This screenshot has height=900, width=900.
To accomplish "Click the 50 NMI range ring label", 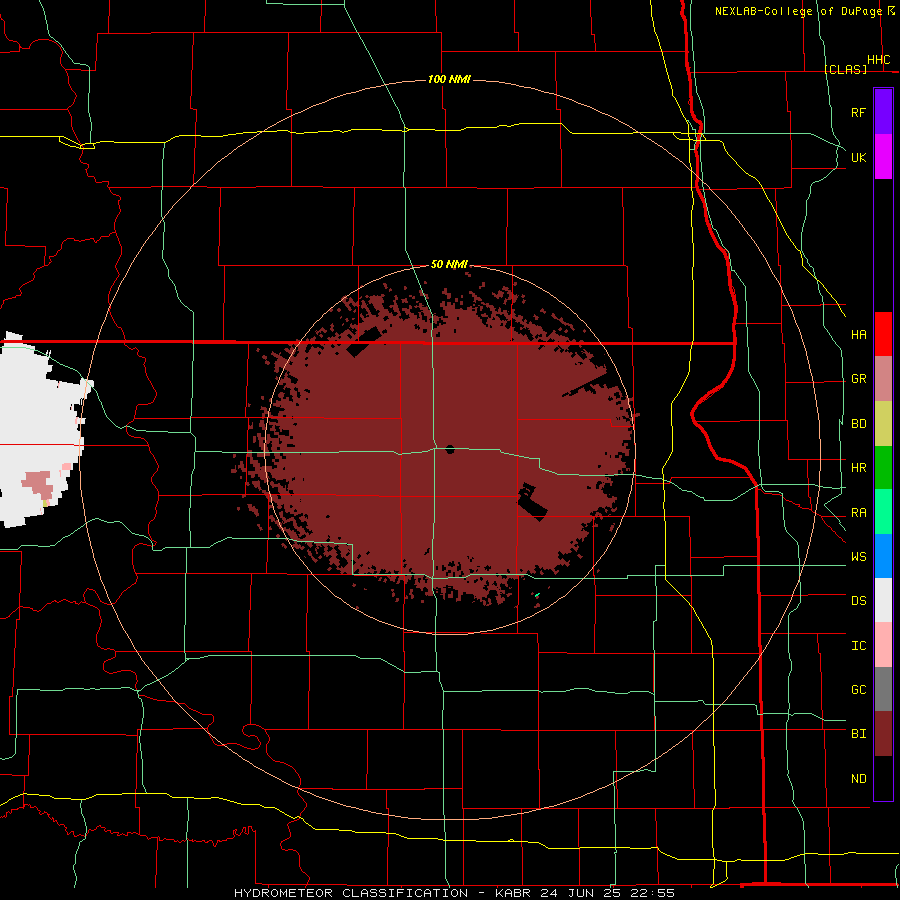I will point(449,264).
